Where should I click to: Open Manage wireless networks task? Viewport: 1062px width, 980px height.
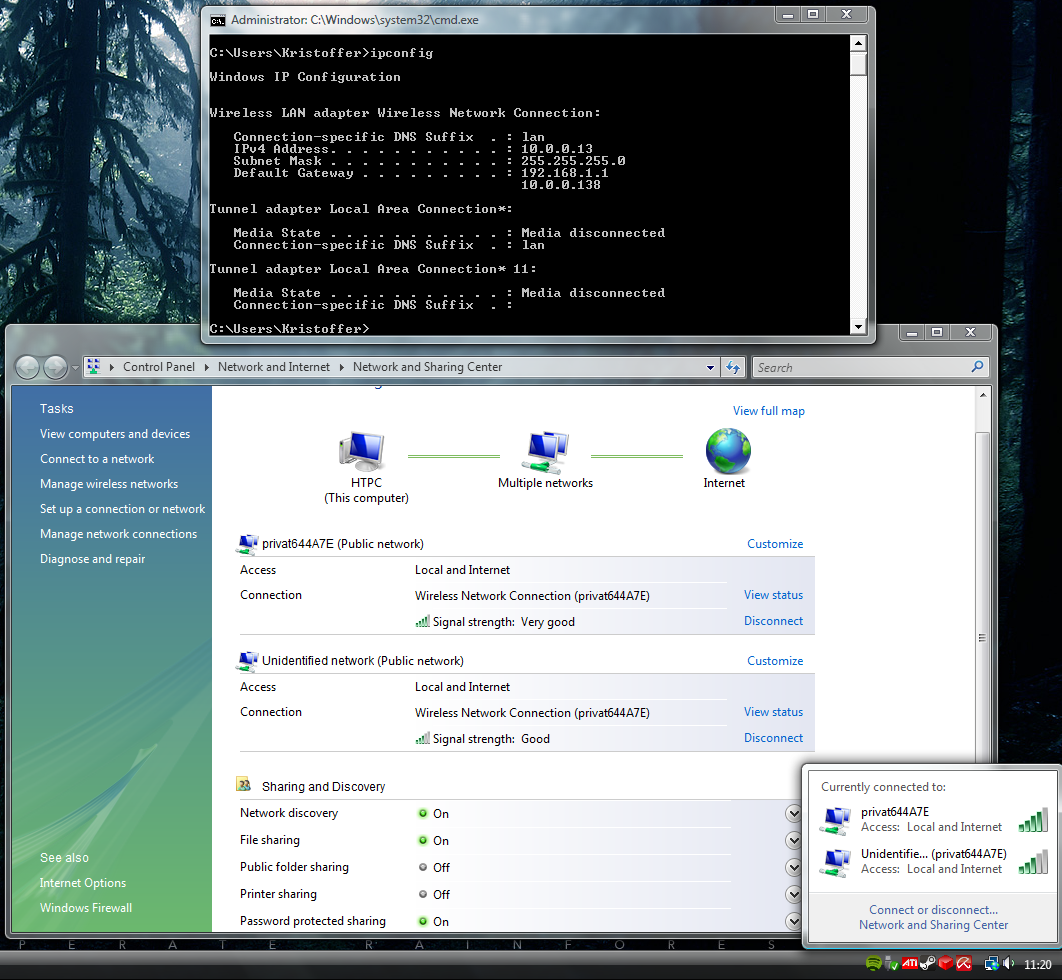[x=109, y=484]
